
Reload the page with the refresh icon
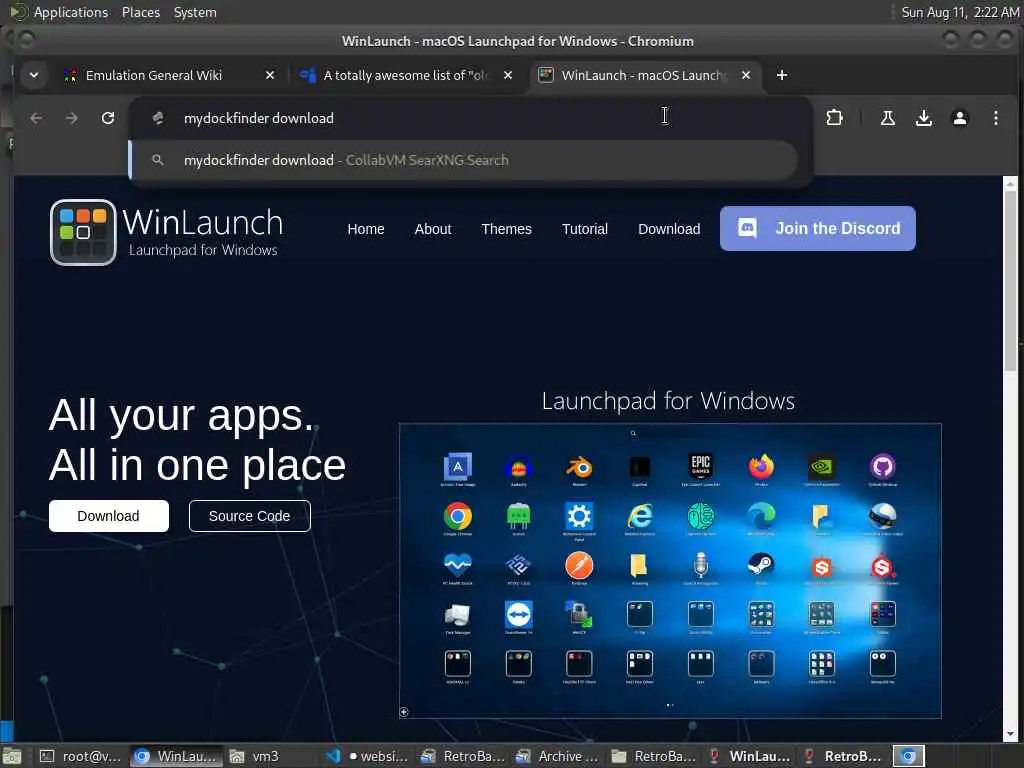click(108, 118)
